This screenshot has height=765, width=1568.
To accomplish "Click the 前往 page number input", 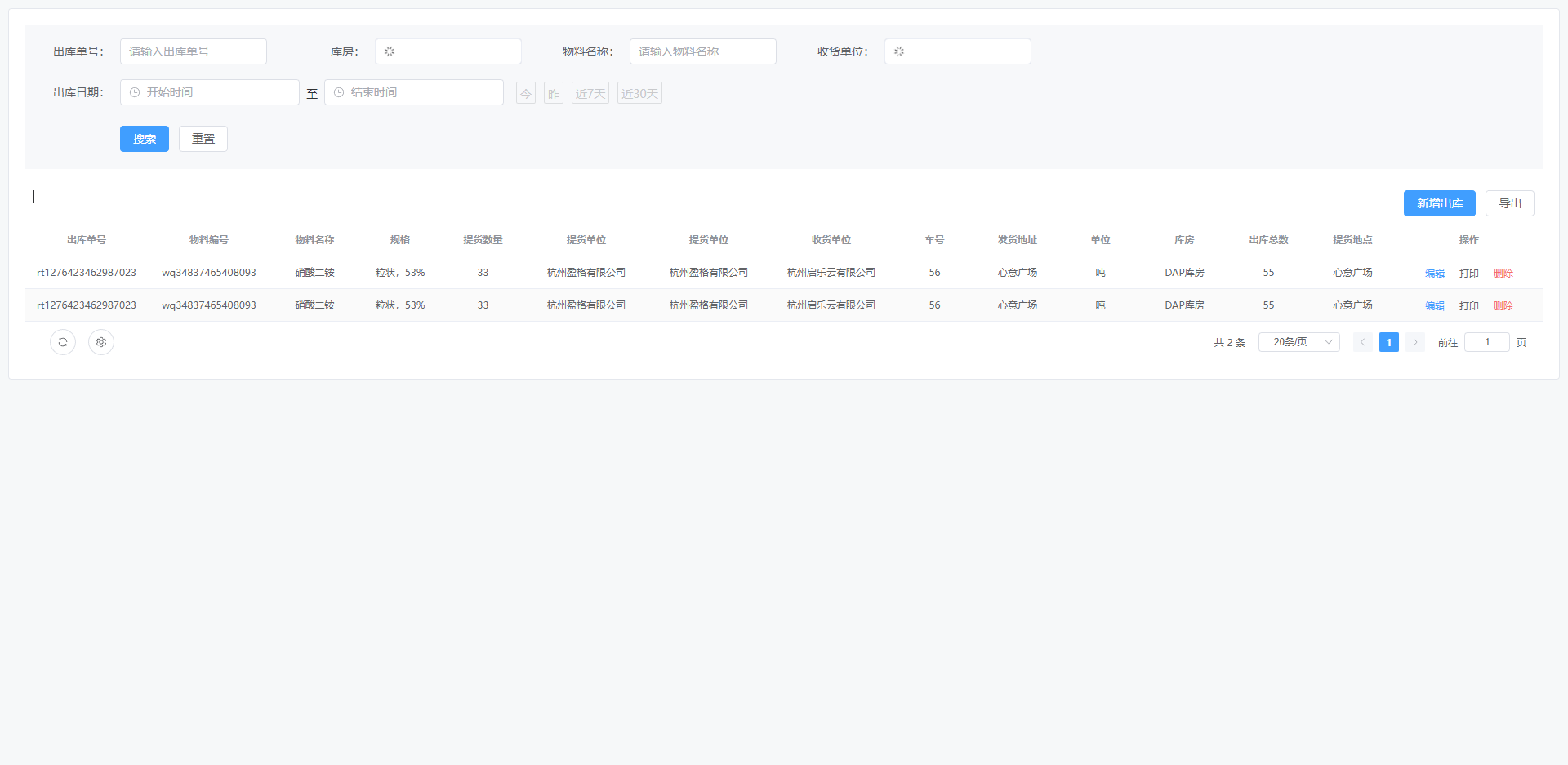I will pyautogui.click(x=1487, y=342).
